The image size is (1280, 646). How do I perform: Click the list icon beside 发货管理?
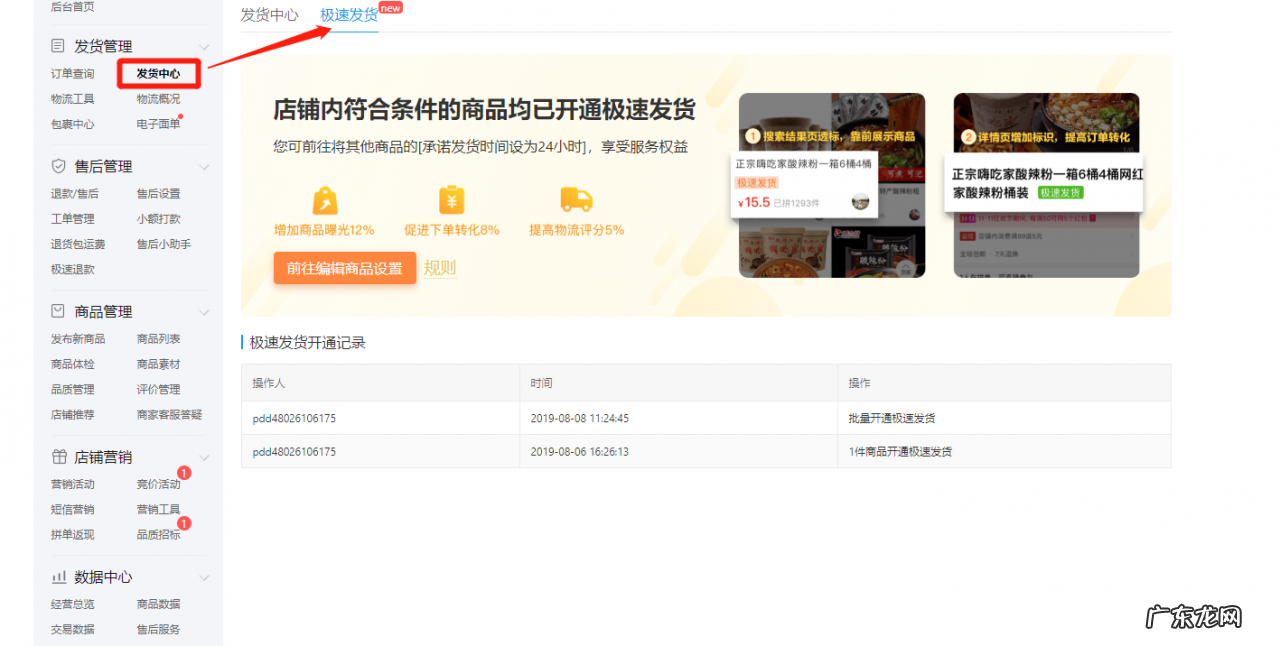58,45
